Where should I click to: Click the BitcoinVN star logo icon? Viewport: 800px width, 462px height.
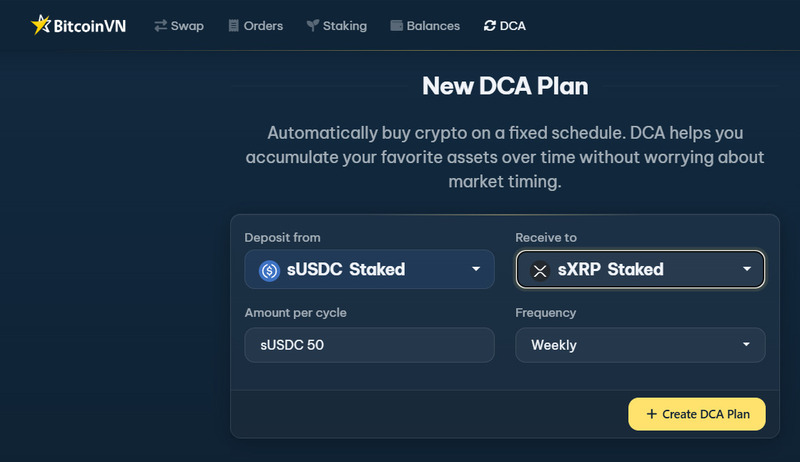[41, 25]
